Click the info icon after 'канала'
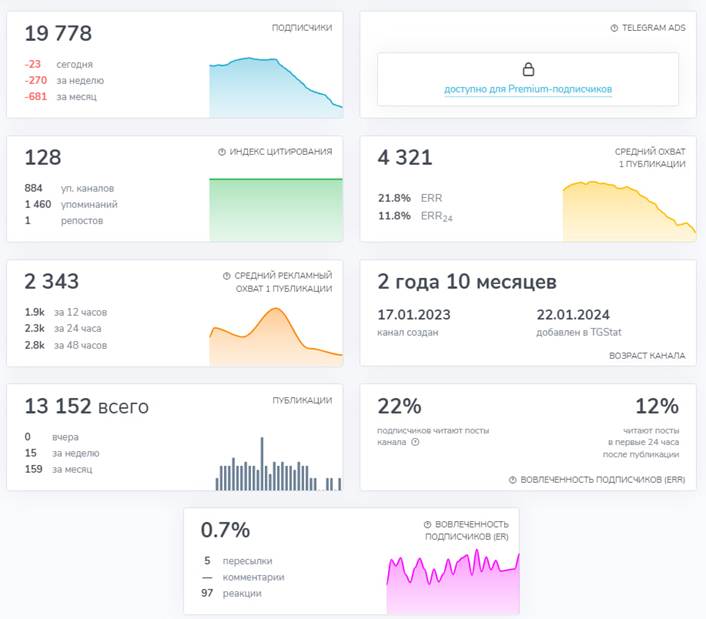The width and height of the screenshot is (706, 619). [x=415, y=442]
